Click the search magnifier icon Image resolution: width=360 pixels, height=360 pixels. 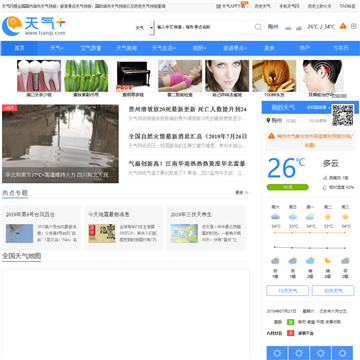pyautogui.click(x=258, y=27)
